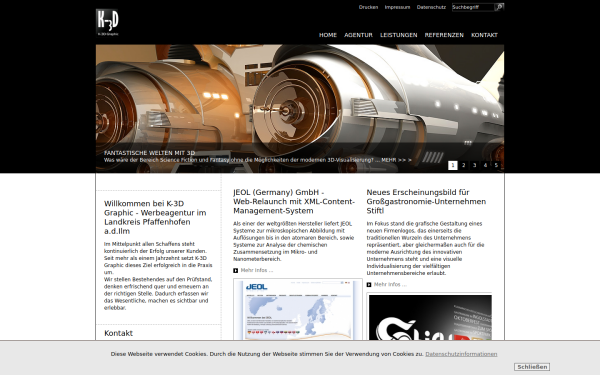Image resolution: width=600 pixels, height=375 pixels.
Task: Click the Willkommen bei K-3D Graphic heading
Action: [x=155, y=217]
